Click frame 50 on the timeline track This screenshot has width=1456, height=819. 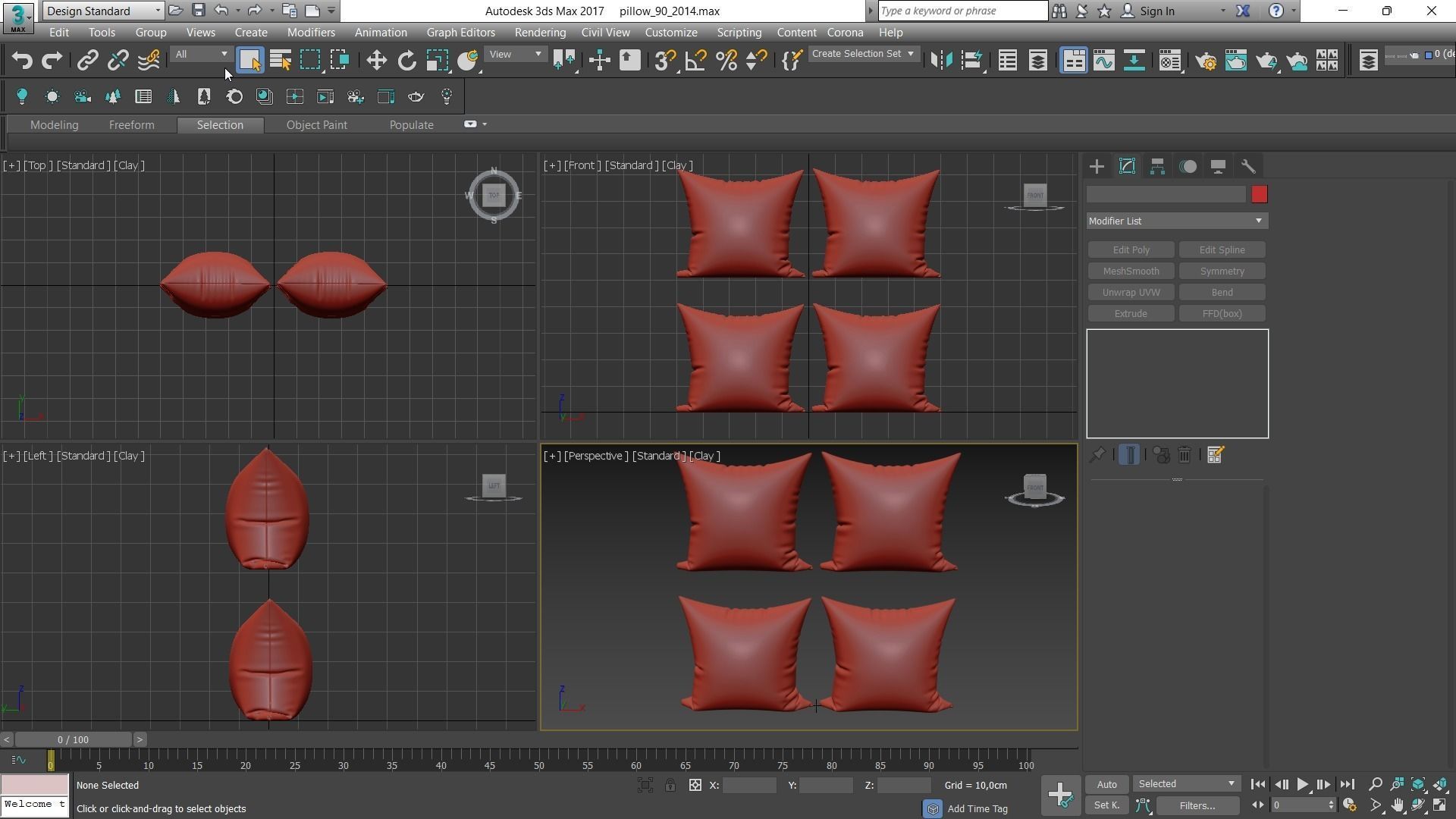[x=538, y=760]
